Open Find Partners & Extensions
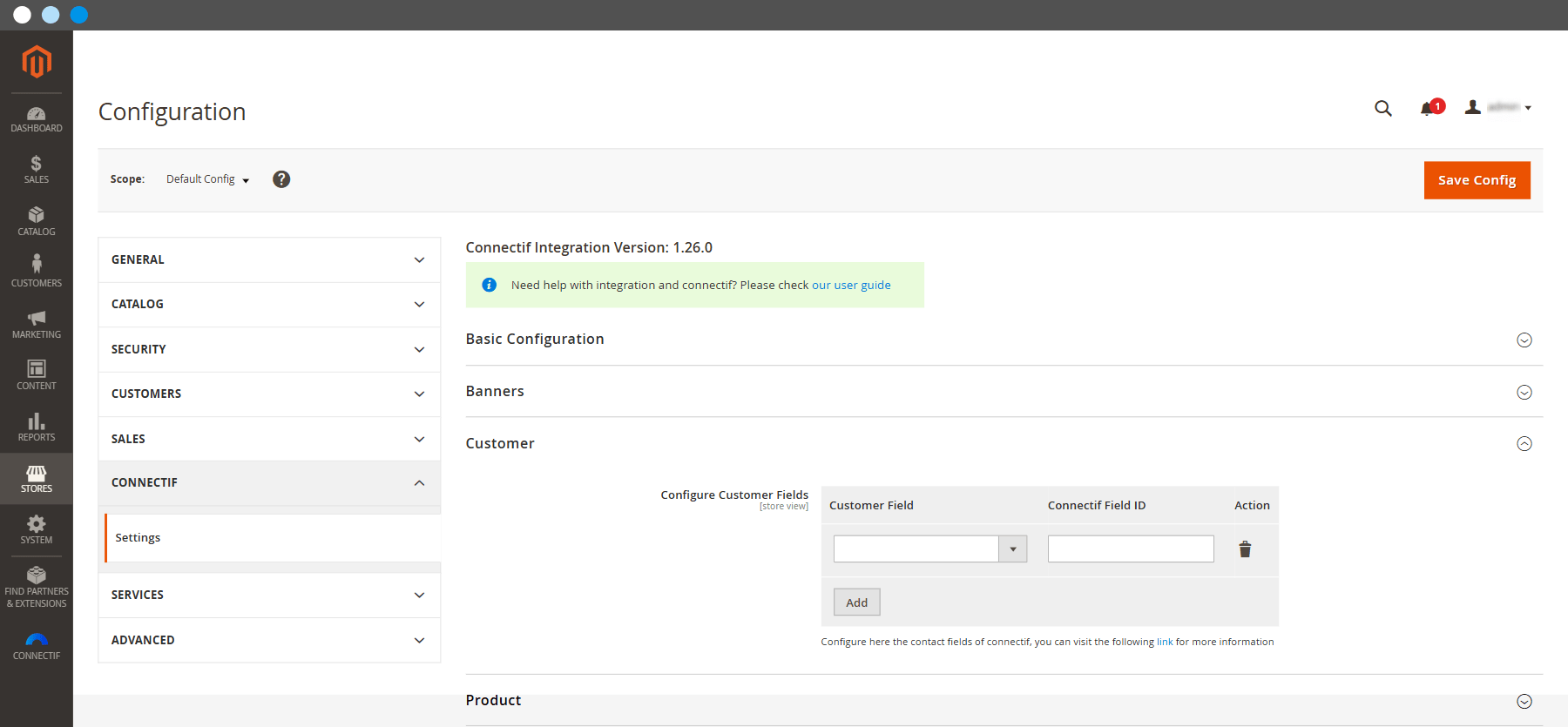Viewport: 1568px width, 727px height. [37, 587]
